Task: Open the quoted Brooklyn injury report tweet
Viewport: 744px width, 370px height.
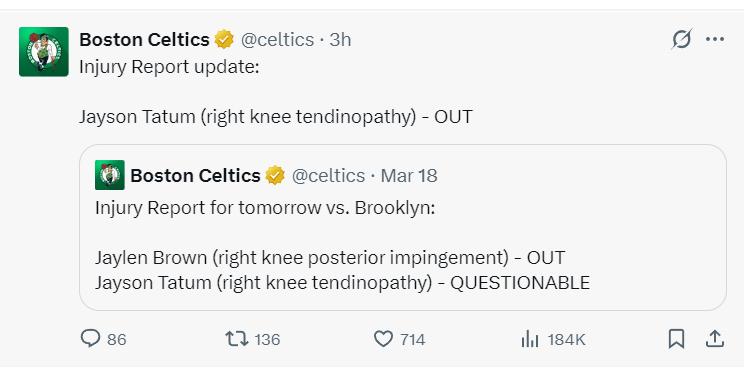Action: [402, 228]
